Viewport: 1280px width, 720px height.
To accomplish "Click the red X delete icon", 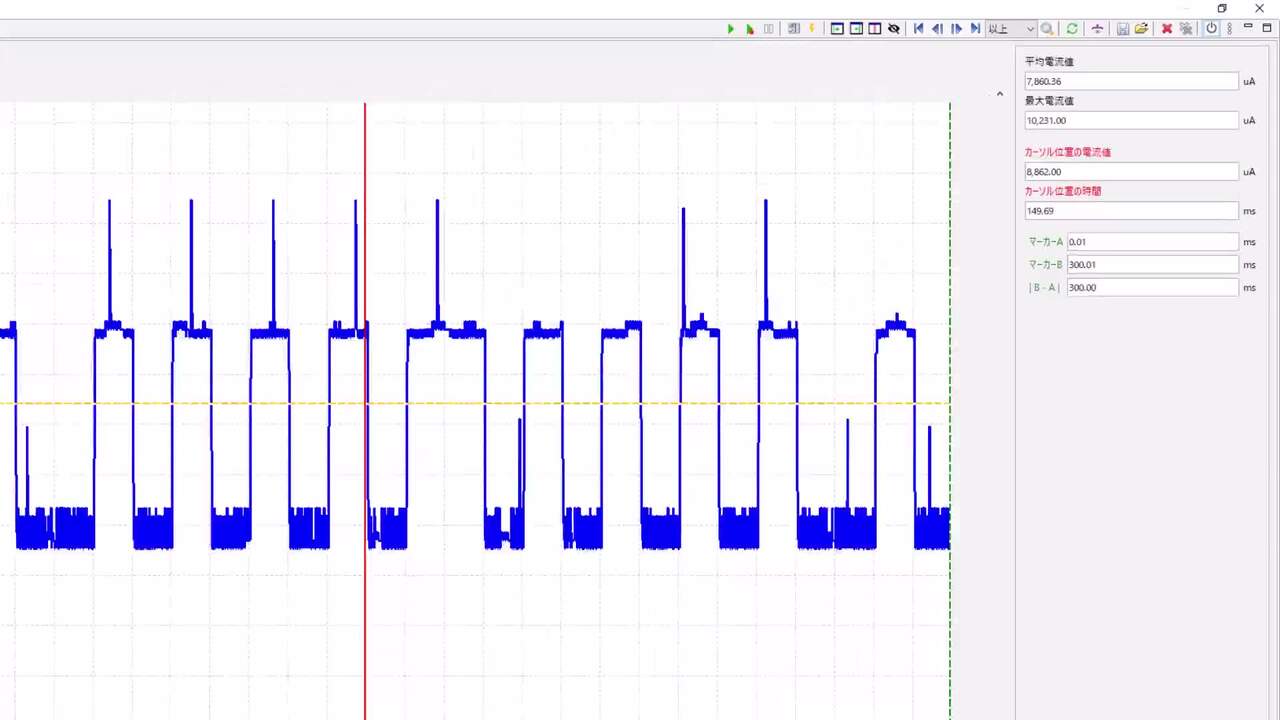I will click(x=1166, y=29).
